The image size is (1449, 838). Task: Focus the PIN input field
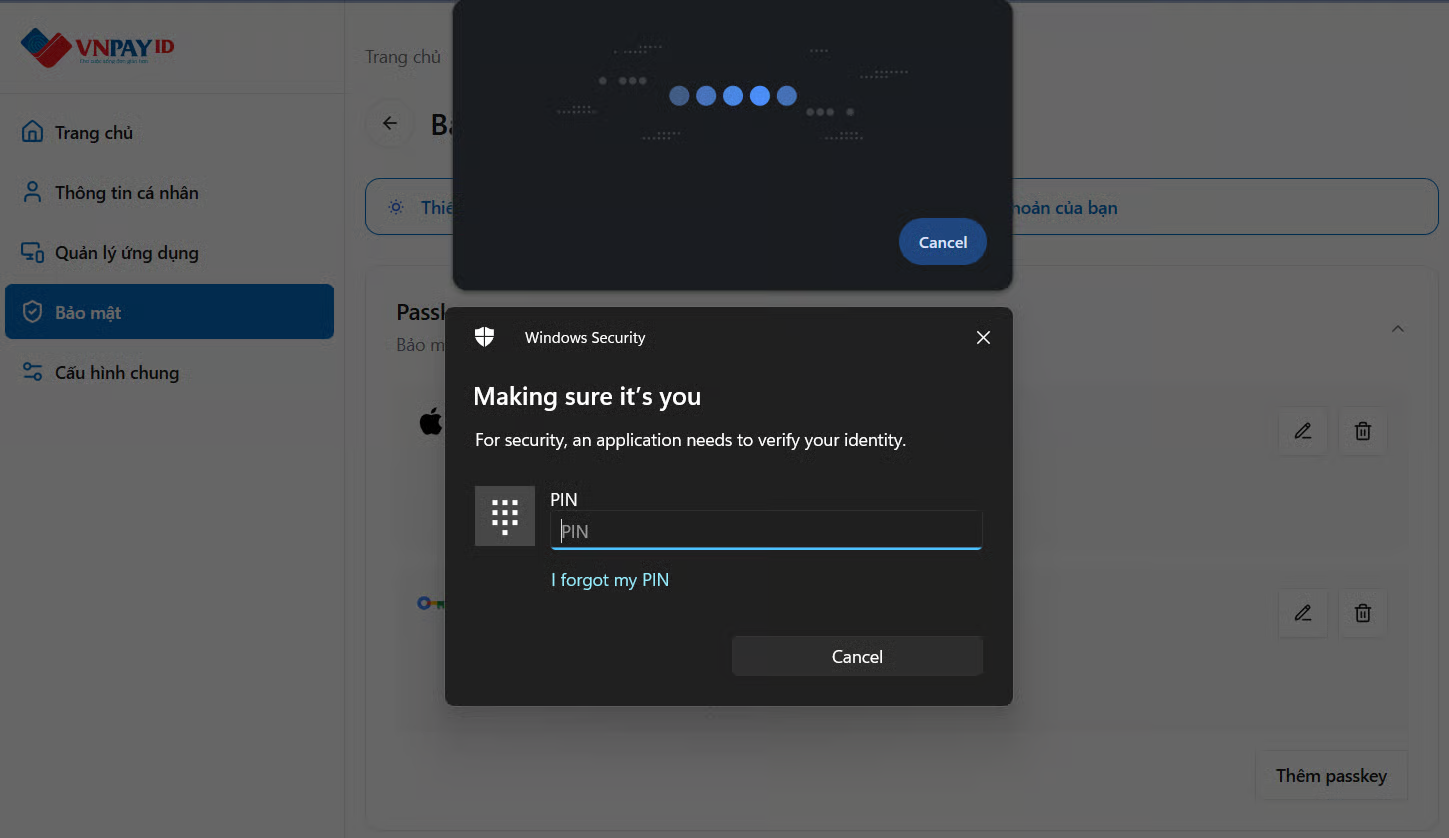[766, 531]
